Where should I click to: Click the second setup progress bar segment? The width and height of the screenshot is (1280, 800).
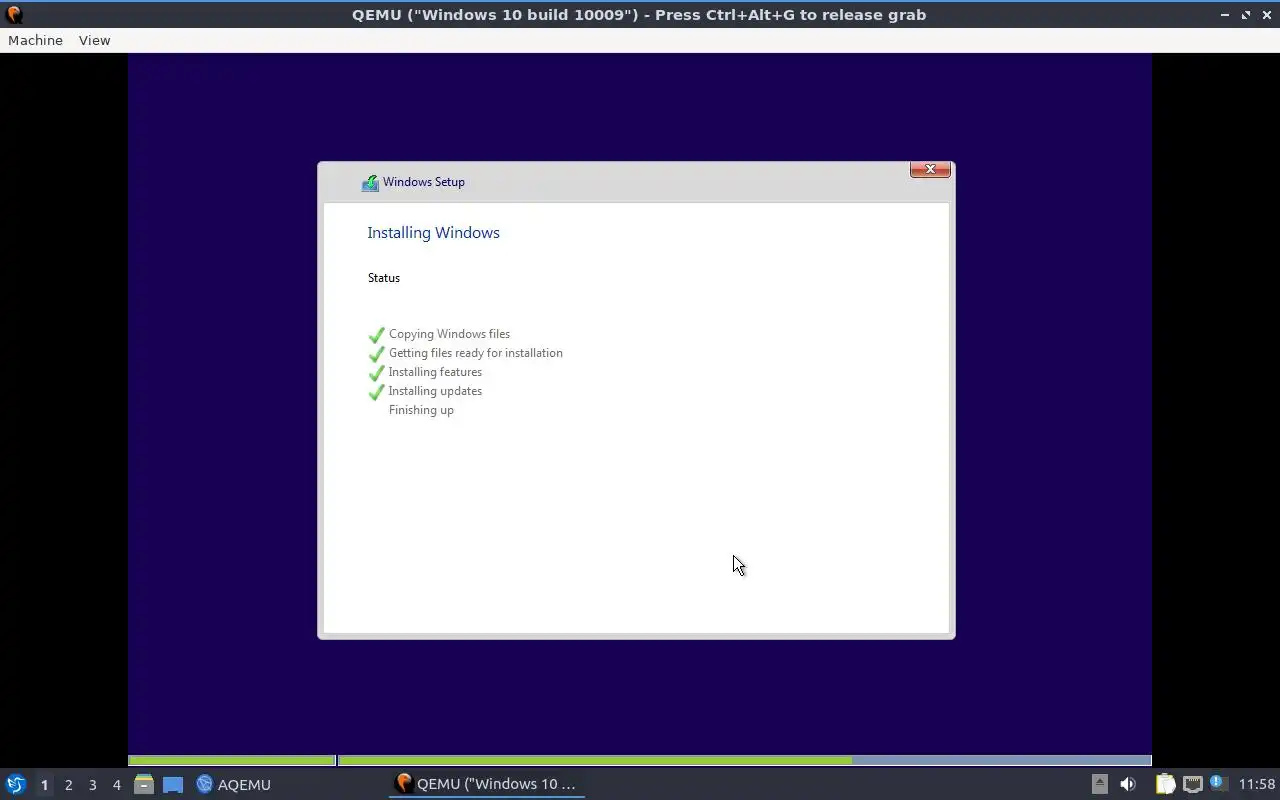click(745, 761)
